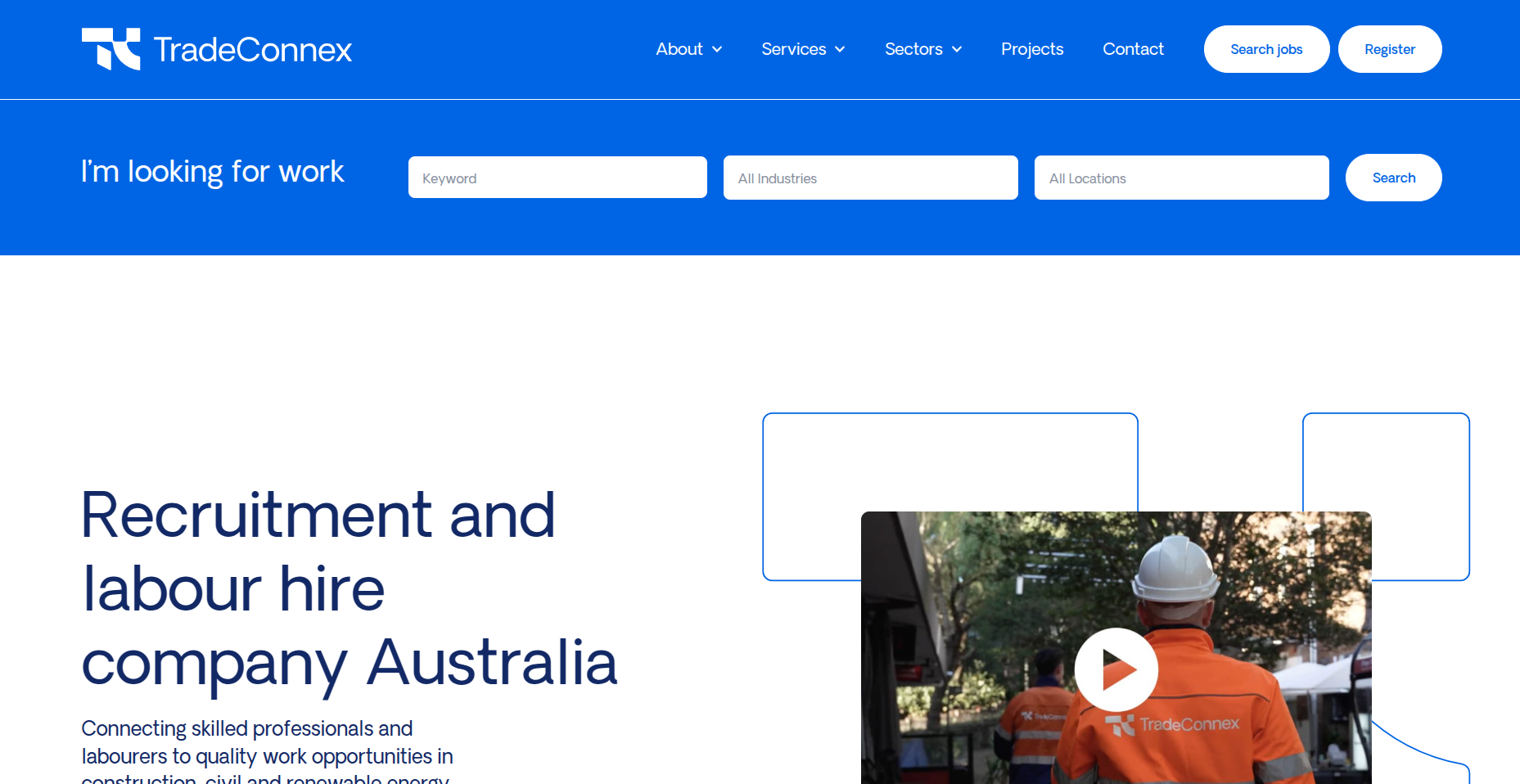Click the "I'm looking for work" heading
The height and width of the screenshot is (784, 1520).
212,172
